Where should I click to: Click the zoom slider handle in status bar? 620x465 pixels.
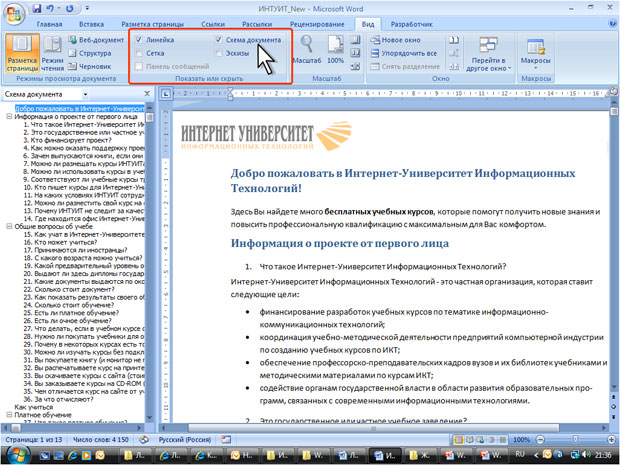point(575,440)
